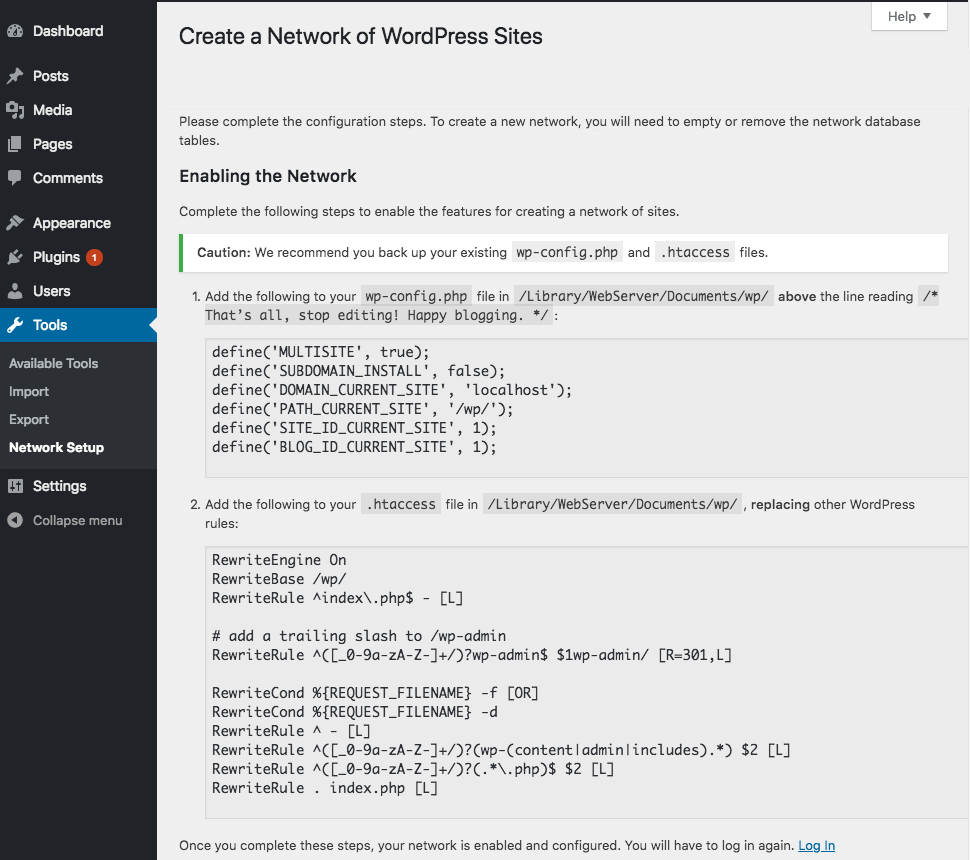
Task: Click the Pages icon in sidebar
Action: tap(15, 144)
